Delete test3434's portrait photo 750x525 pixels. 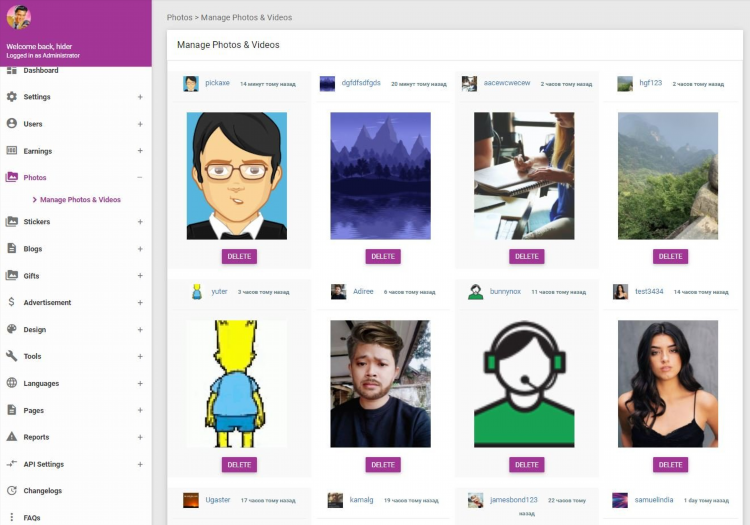(x=671, y=465)
